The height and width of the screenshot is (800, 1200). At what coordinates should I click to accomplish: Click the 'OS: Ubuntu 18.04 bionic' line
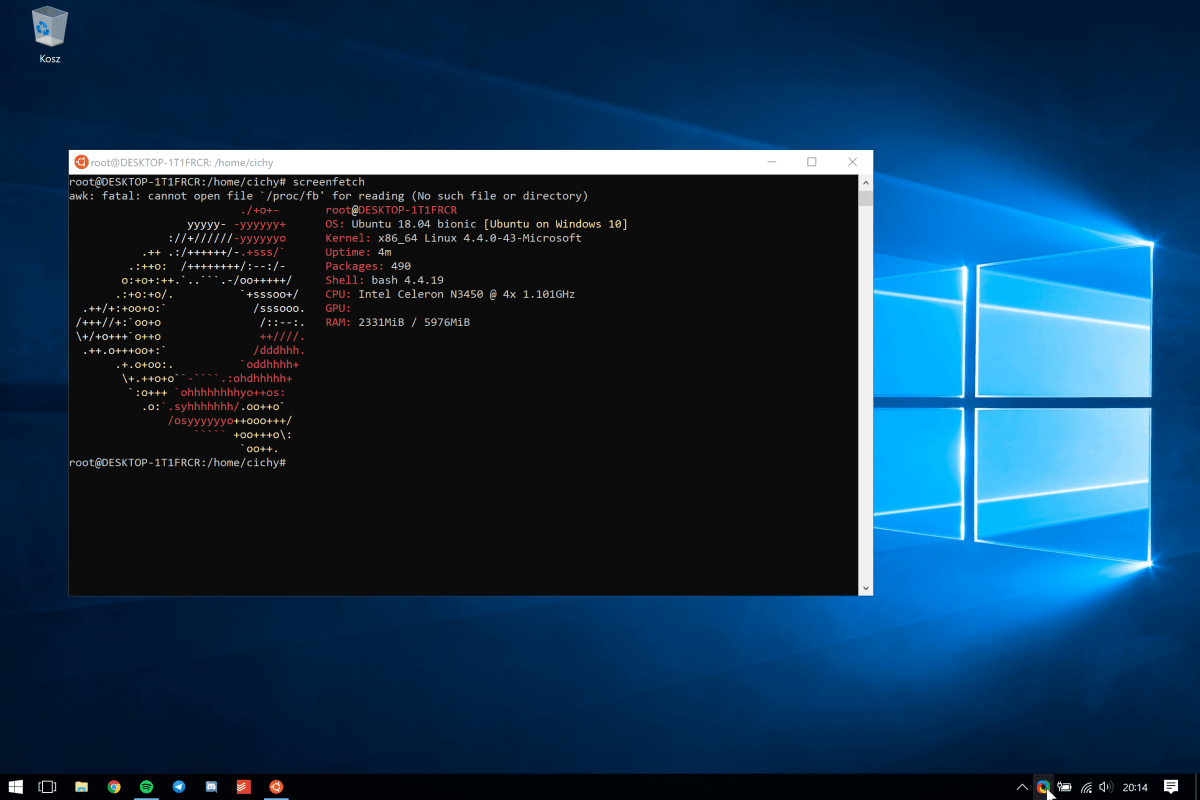[476, 225]
